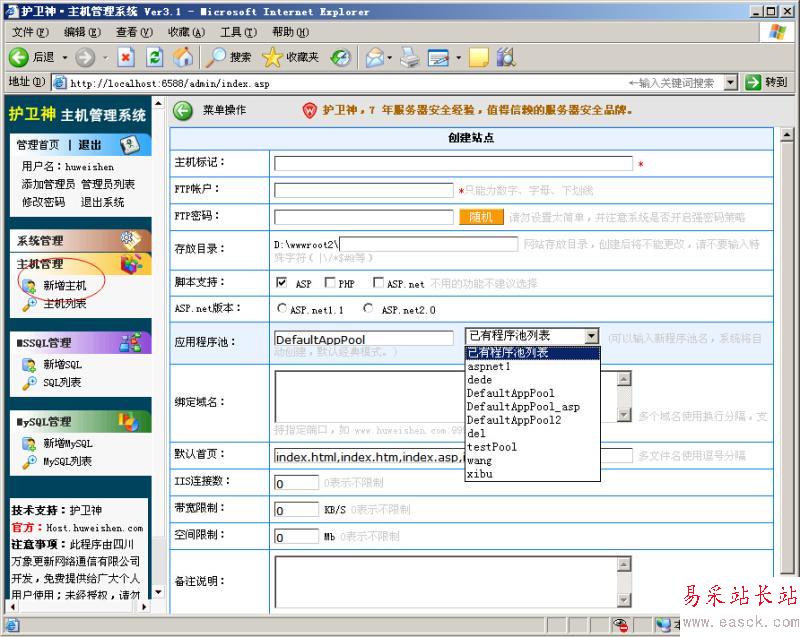Click the 新增SQL sidebar icon
800x637 pixels.
[29, 365]
